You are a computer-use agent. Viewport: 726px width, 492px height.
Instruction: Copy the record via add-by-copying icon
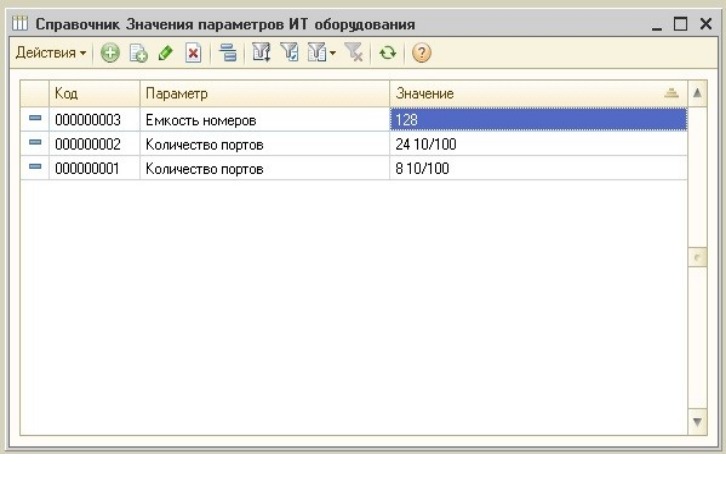(138, 53)
